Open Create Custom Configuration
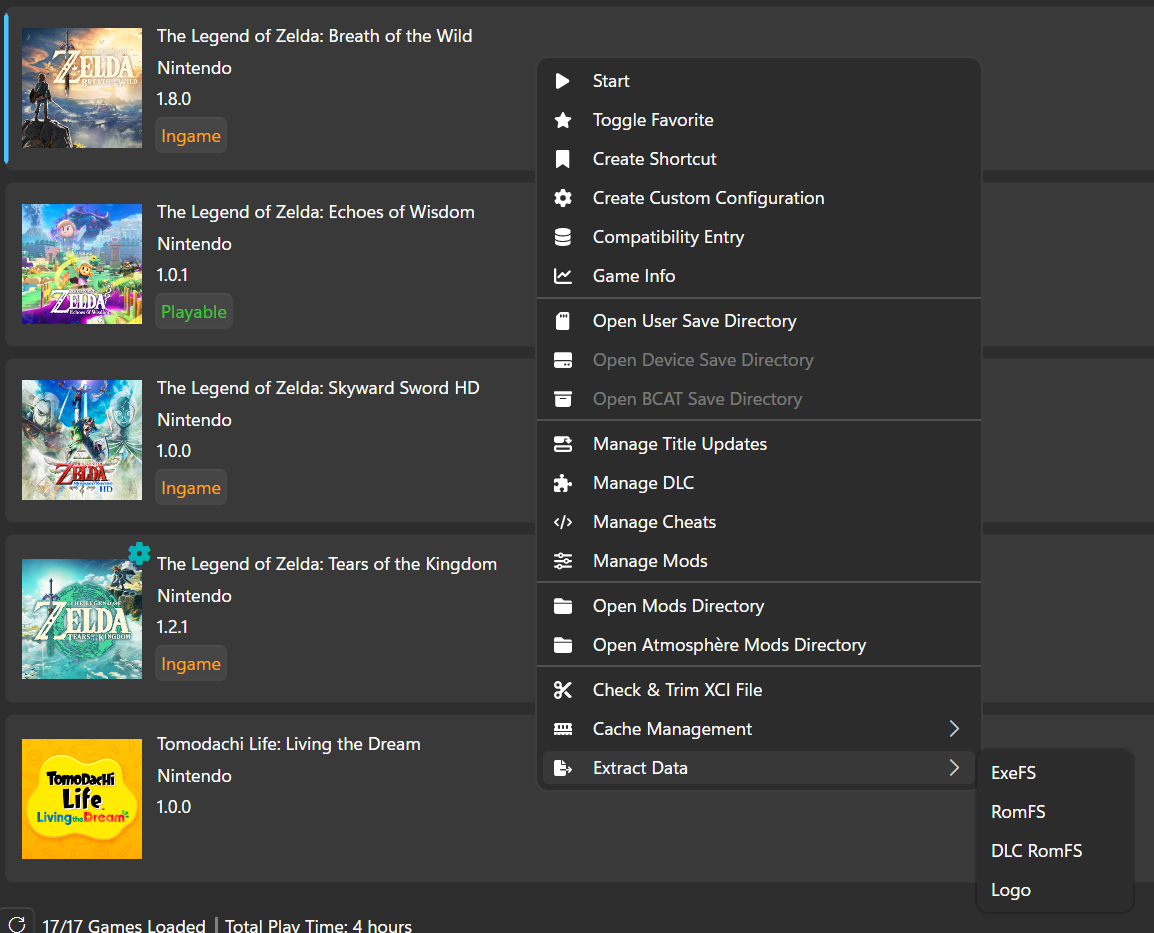Screen dimensions: 1154x933 pyautogui.click(x=759, y=198)
